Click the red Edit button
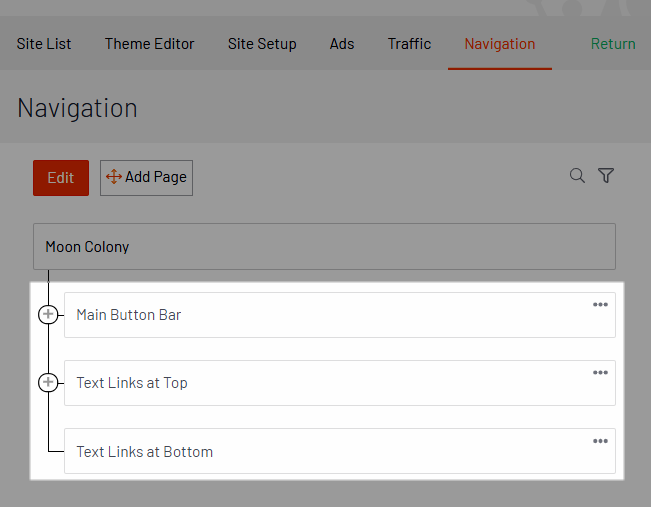Screen dimensions: 651x507 coord(61,178)
